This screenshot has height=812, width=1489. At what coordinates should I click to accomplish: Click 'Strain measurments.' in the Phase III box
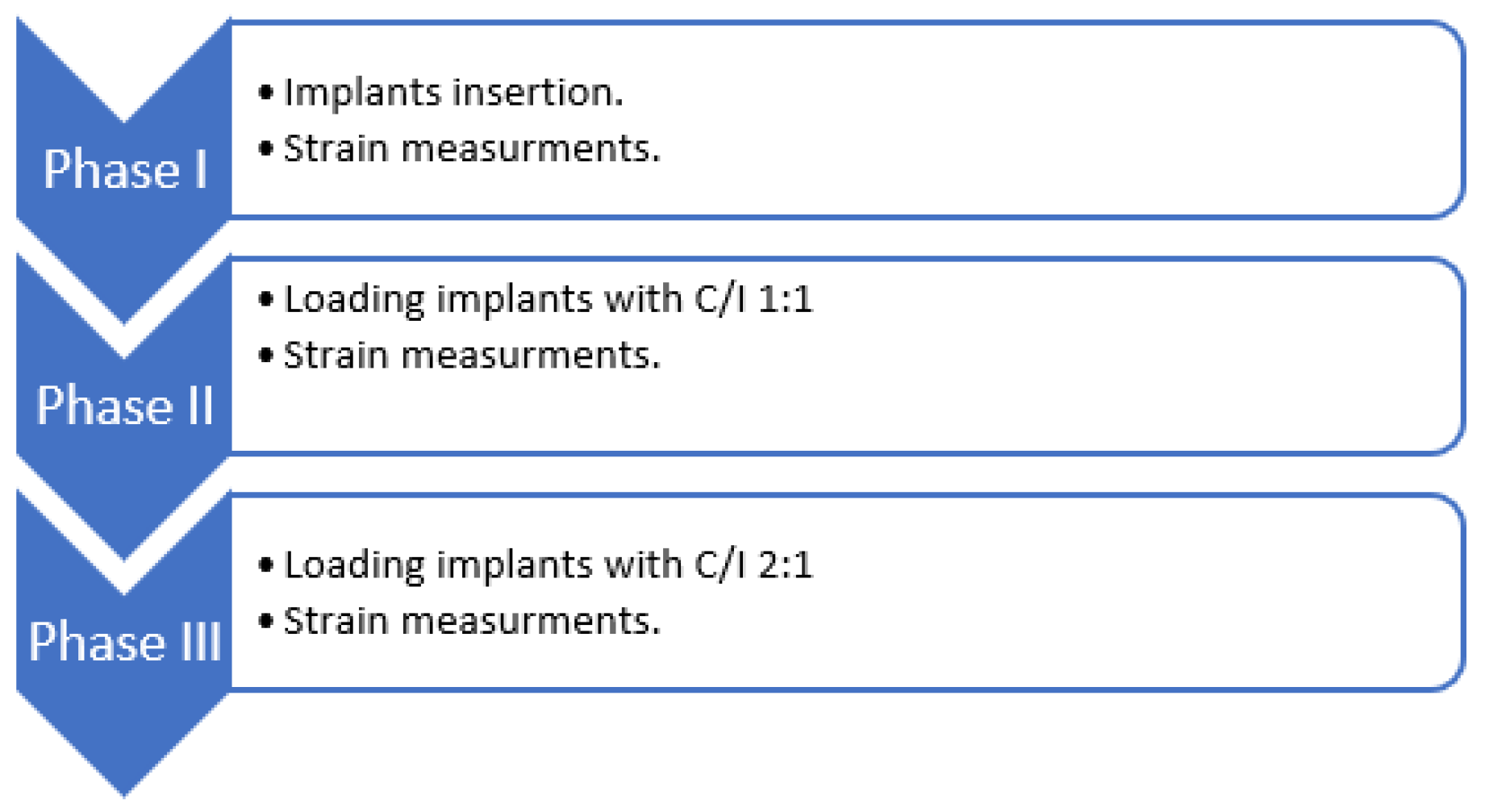point(472,622)
